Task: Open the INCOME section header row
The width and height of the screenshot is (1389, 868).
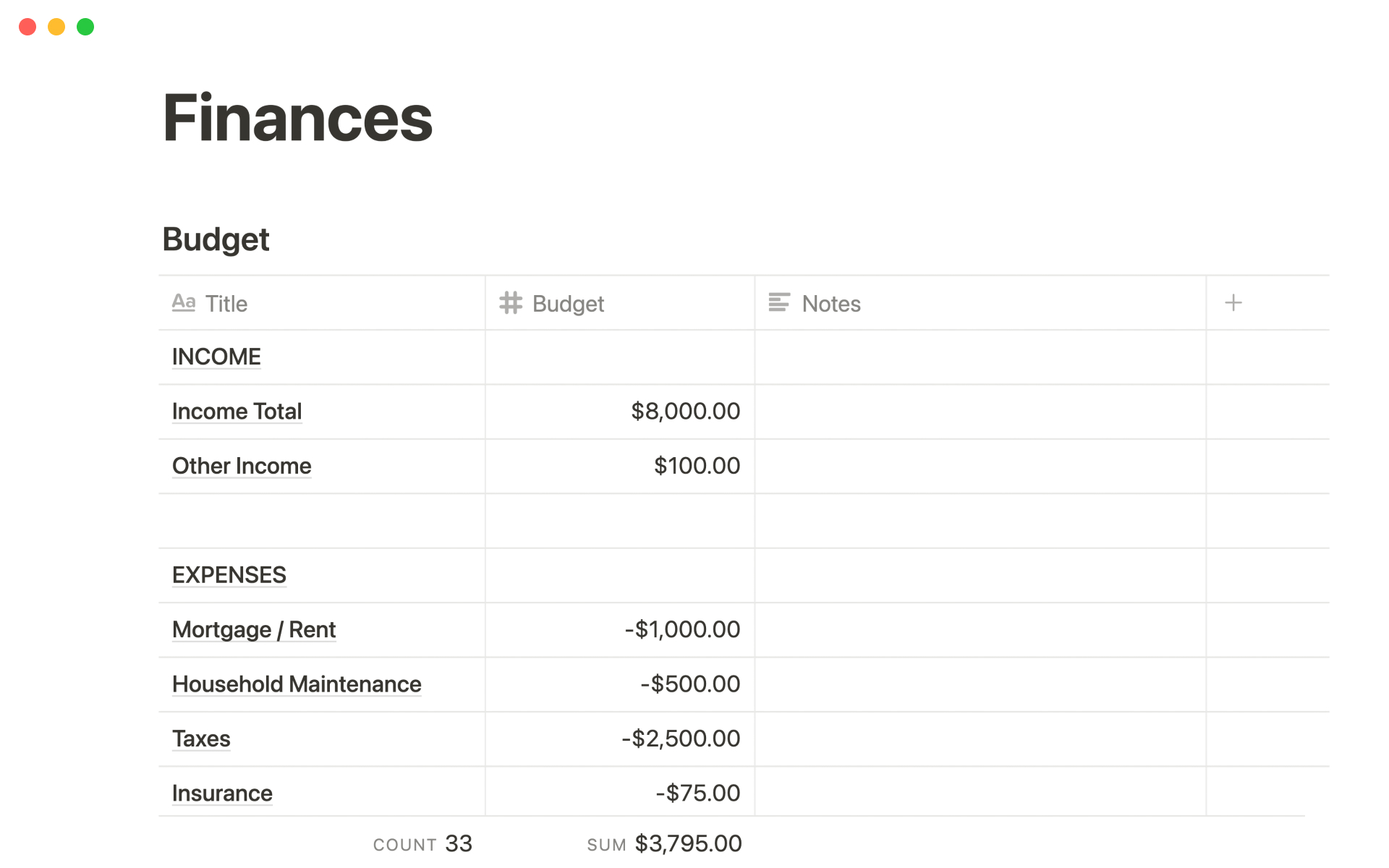Action: [216, 357]
